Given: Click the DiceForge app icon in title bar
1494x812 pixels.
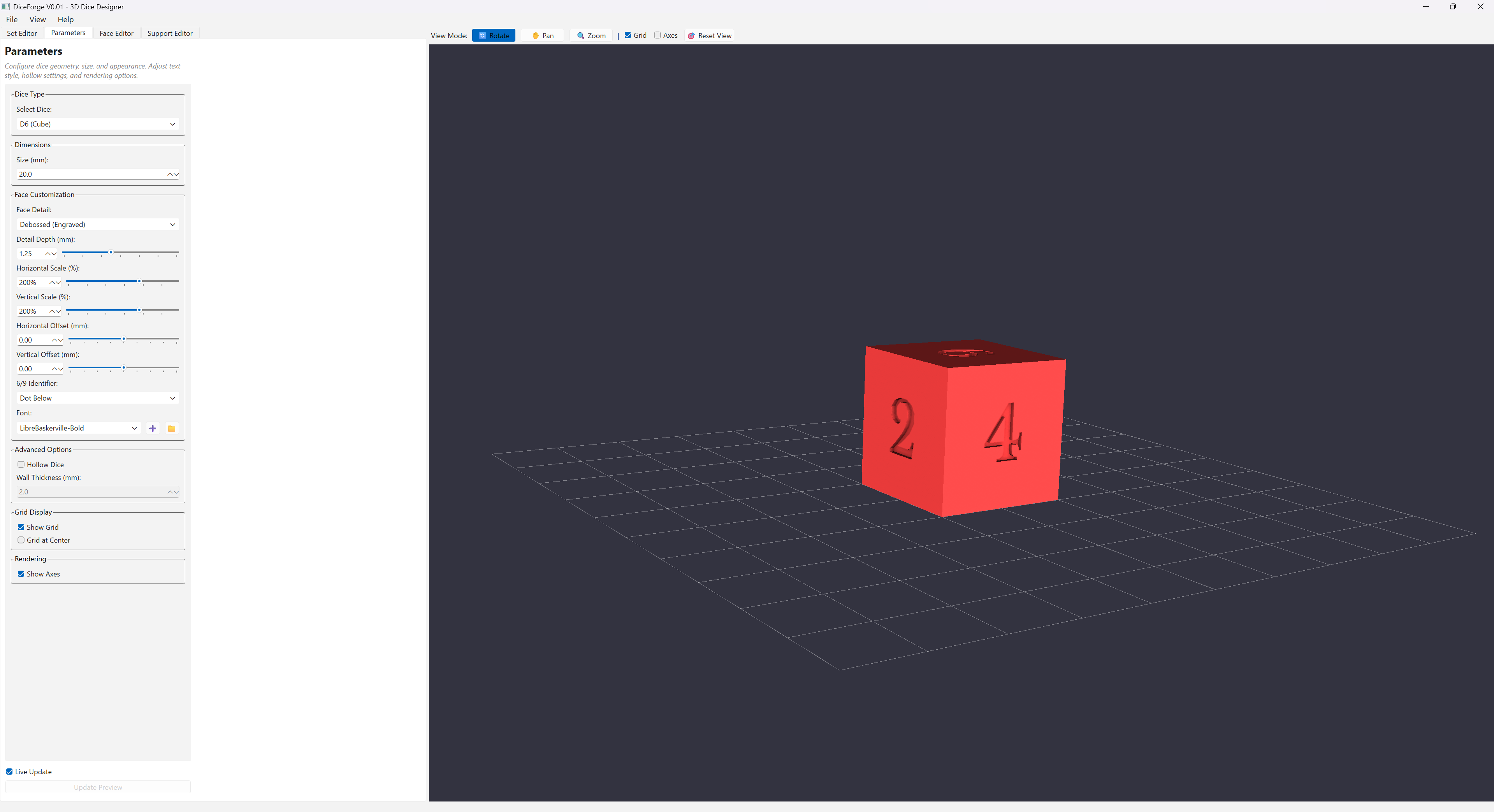Looking at the screenshot, I should [5, 6].
